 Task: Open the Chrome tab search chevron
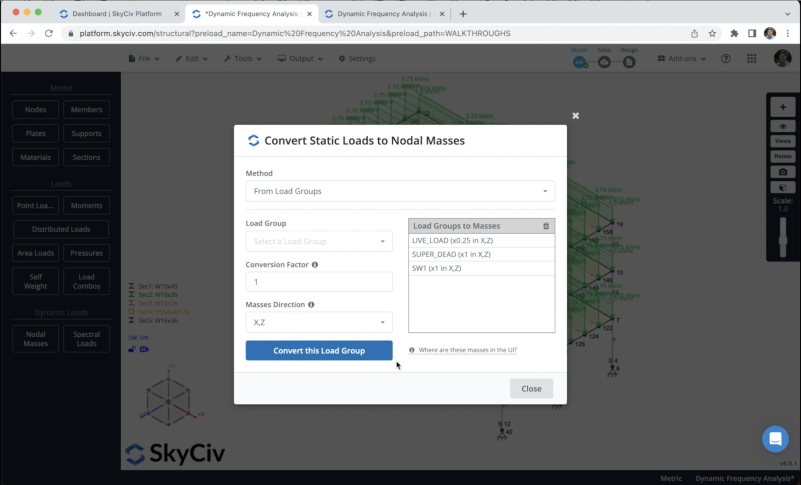[x=787, y=14]
